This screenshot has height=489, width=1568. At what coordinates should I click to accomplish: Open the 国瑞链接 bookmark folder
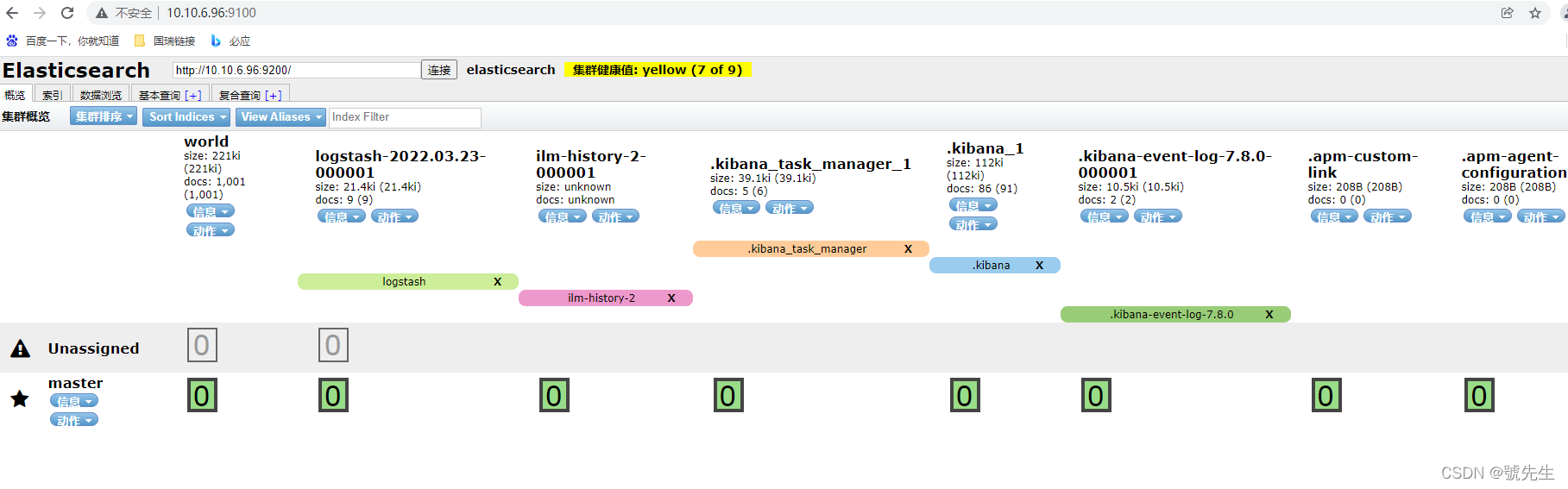pos(165,41)
